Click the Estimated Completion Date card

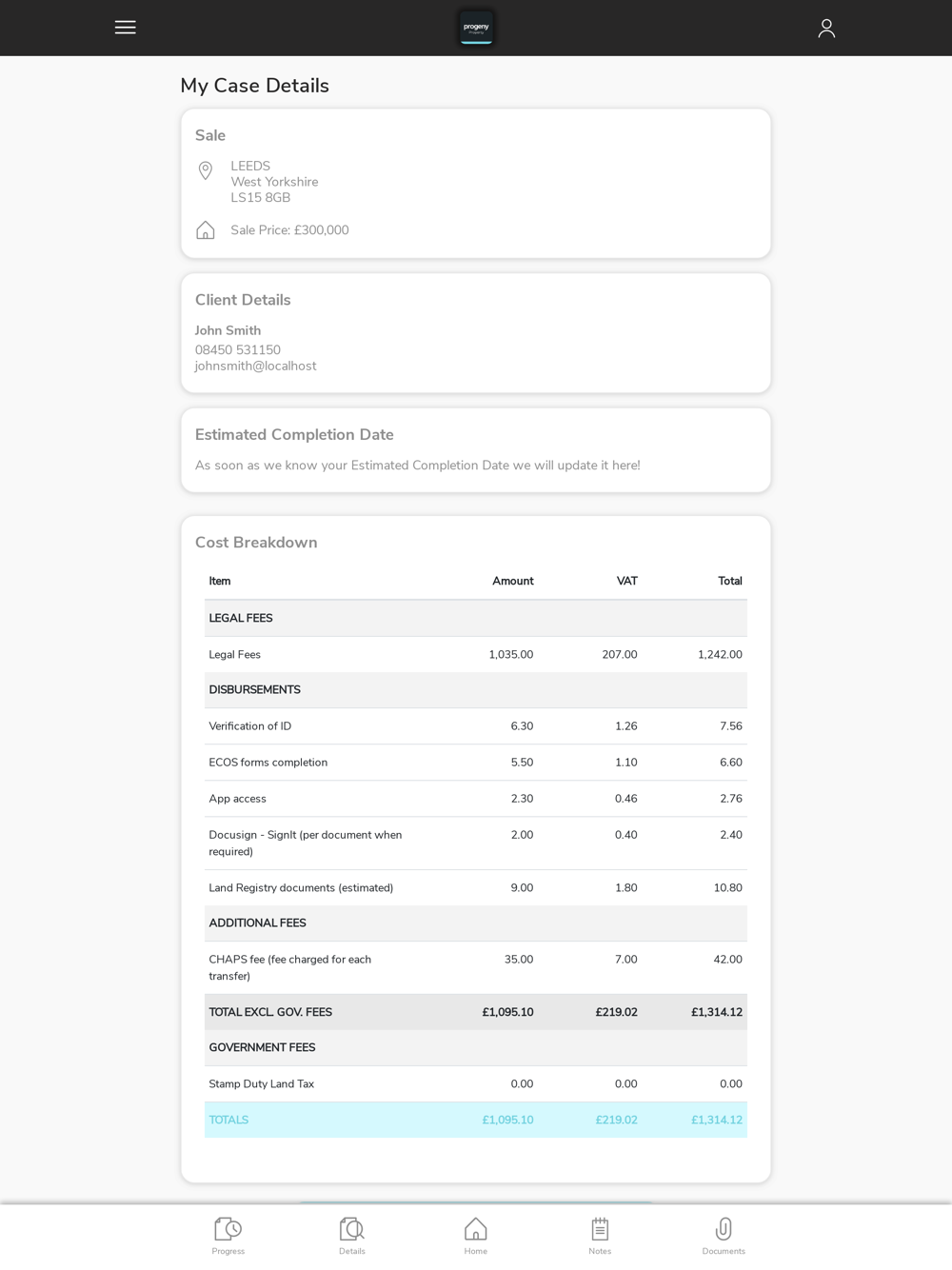(475, 450)
